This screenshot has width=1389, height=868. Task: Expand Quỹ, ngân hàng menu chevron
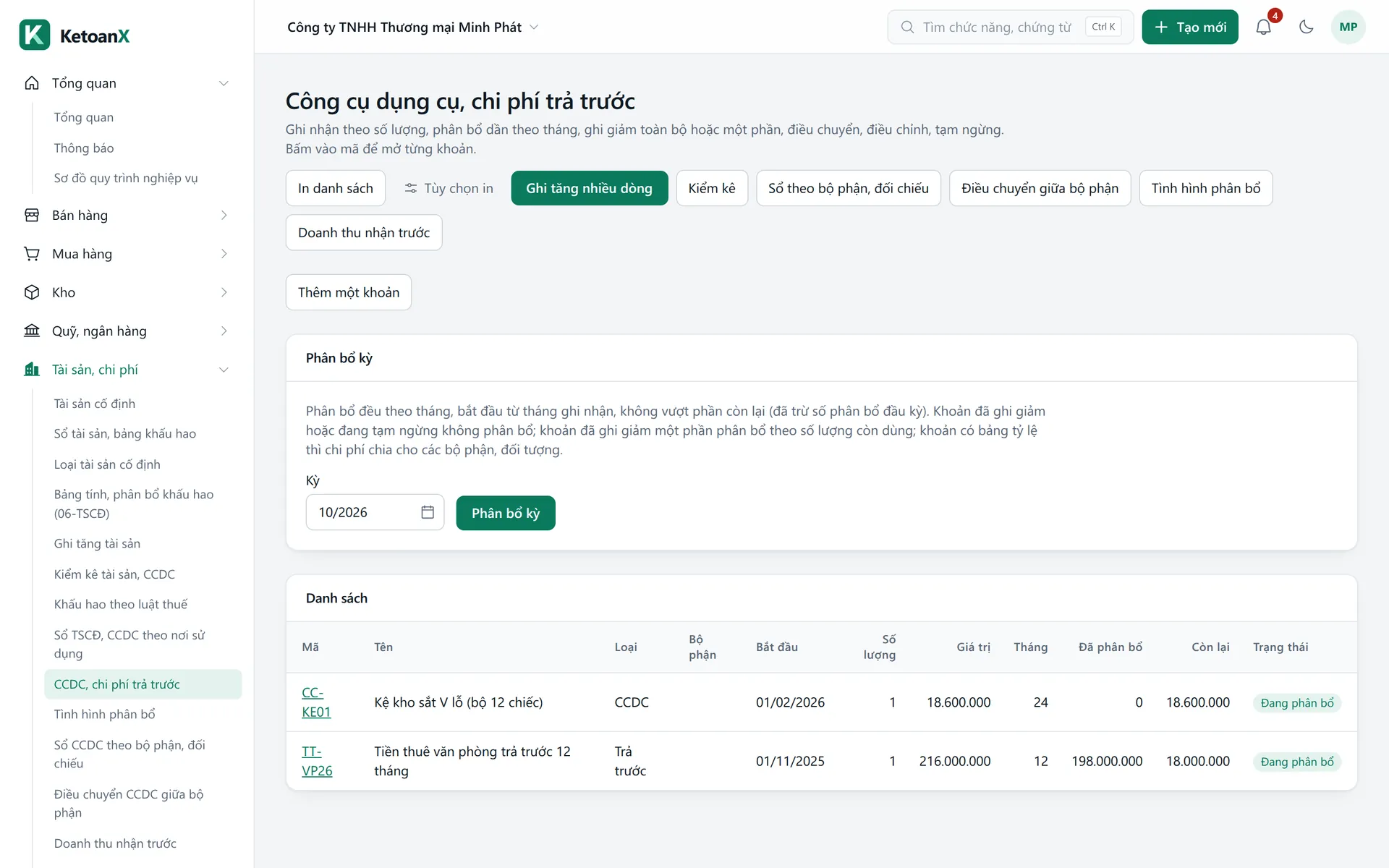tap(224, 331)
